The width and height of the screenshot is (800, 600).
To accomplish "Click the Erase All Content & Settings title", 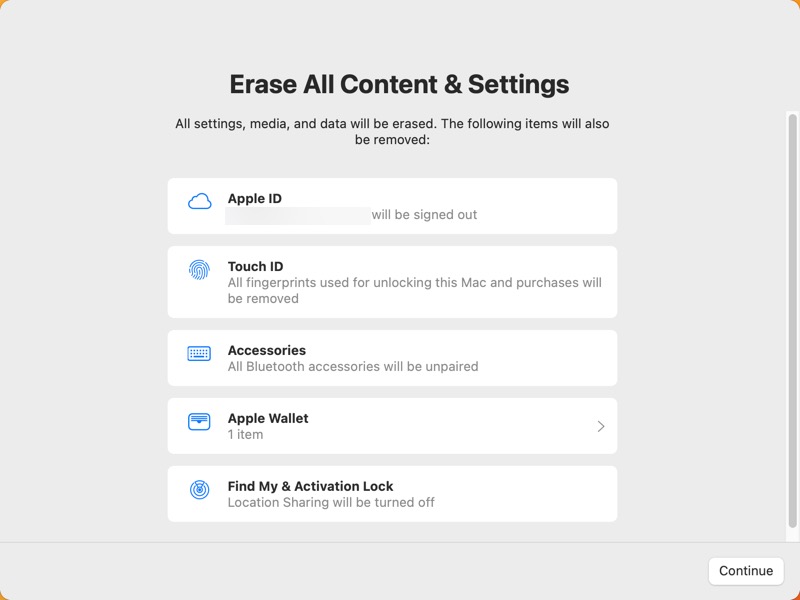I will (x=399, y=84).
